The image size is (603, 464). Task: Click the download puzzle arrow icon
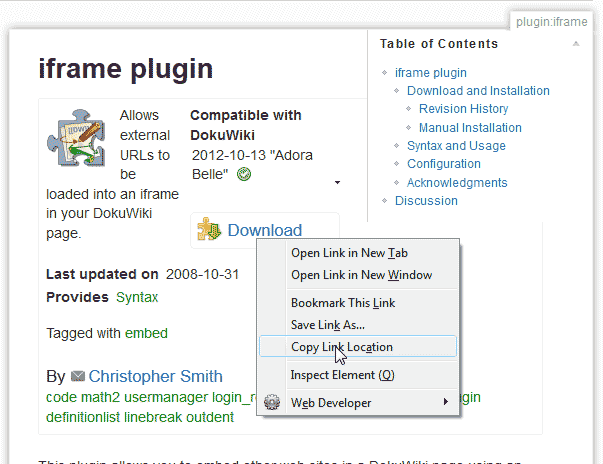click(x=209, y=230)
